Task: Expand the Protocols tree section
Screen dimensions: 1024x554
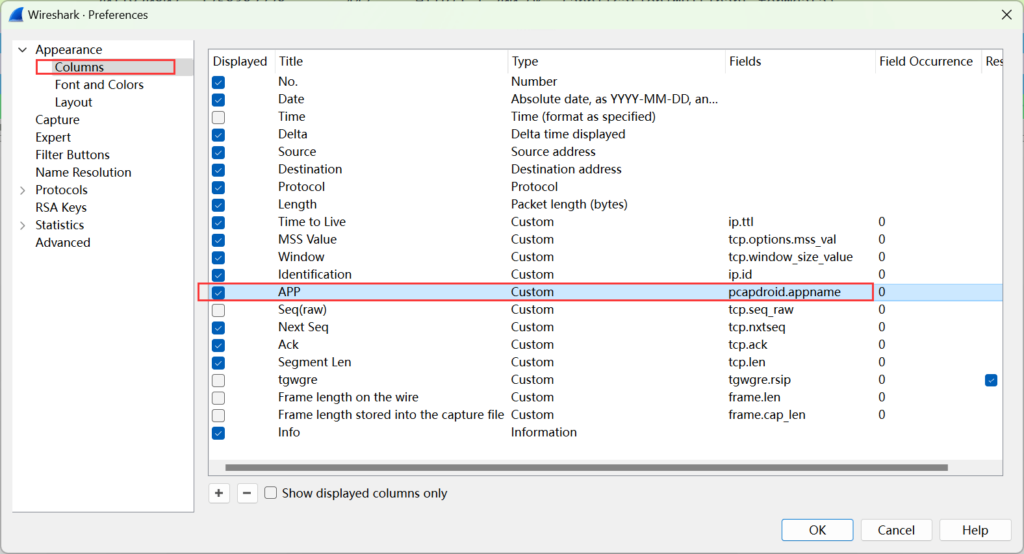Action: [x=22, y=190]
